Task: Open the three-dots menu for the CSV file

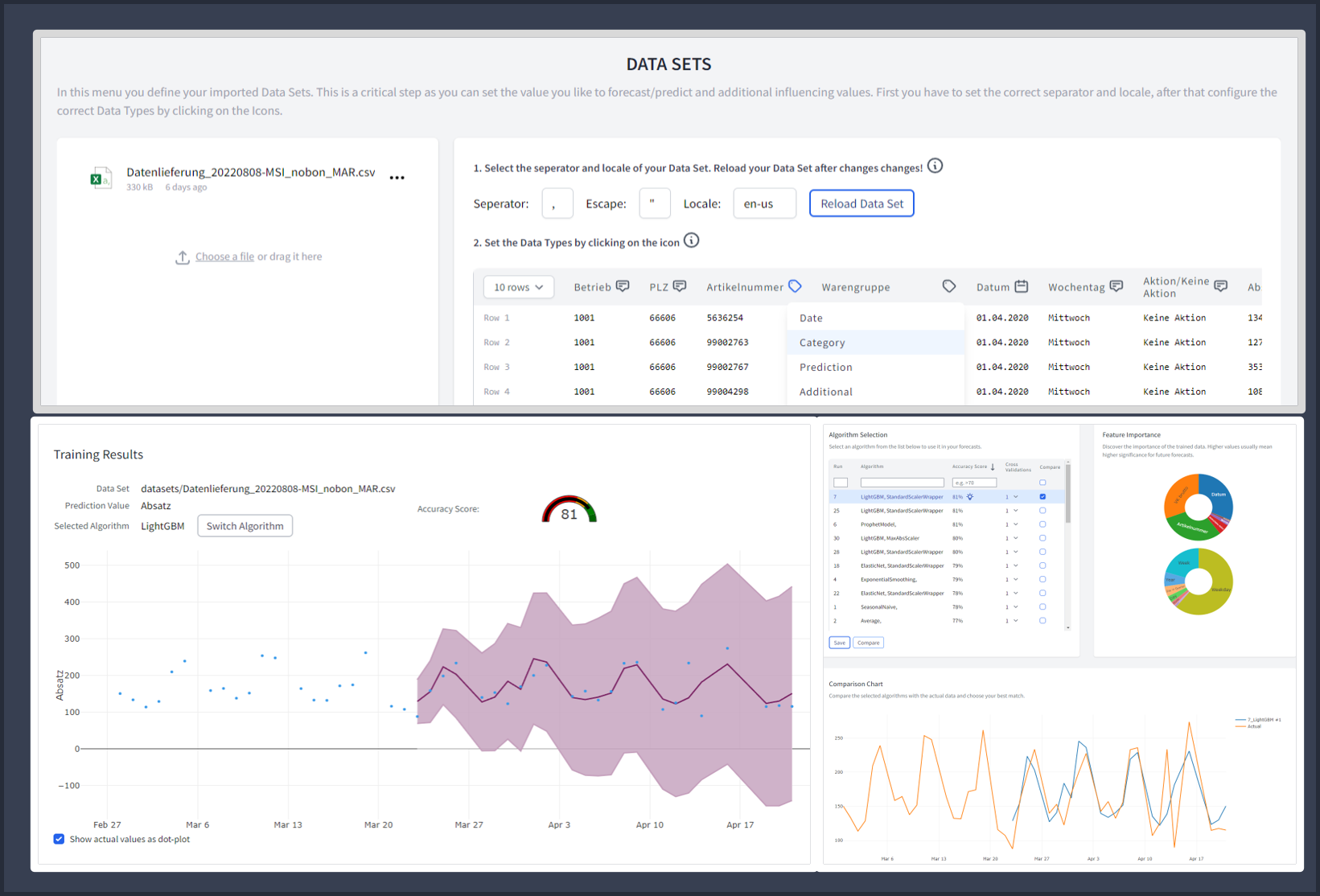Action: coord(397,178)
